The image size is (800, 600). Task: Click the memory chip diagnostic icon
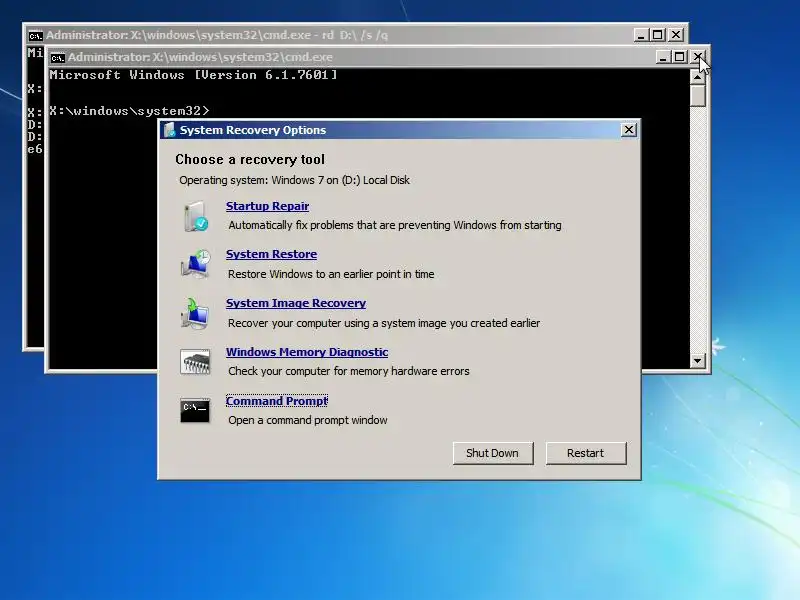(195, 362)
